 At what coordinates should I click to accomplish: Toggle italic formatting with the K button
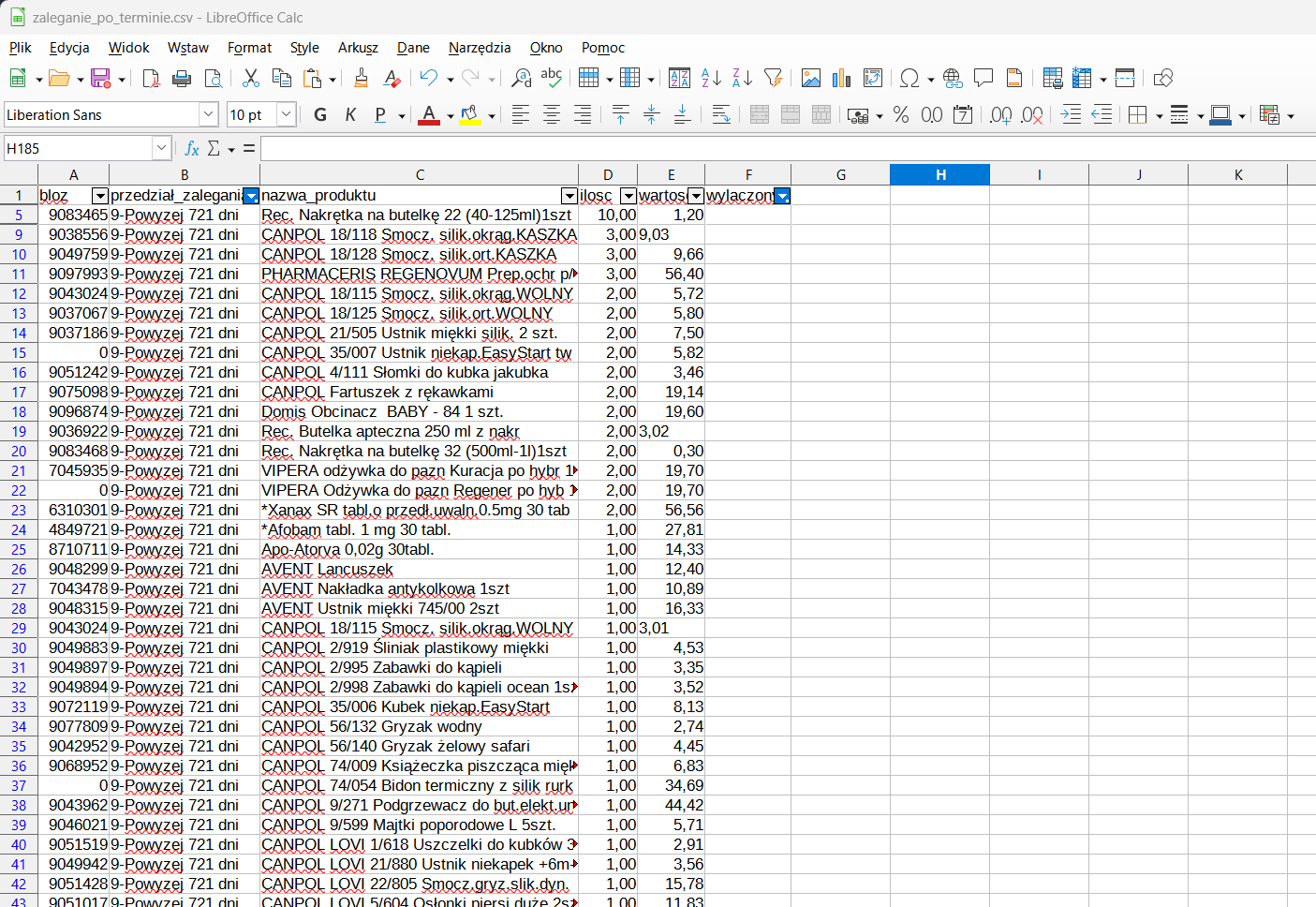[350, 115]
